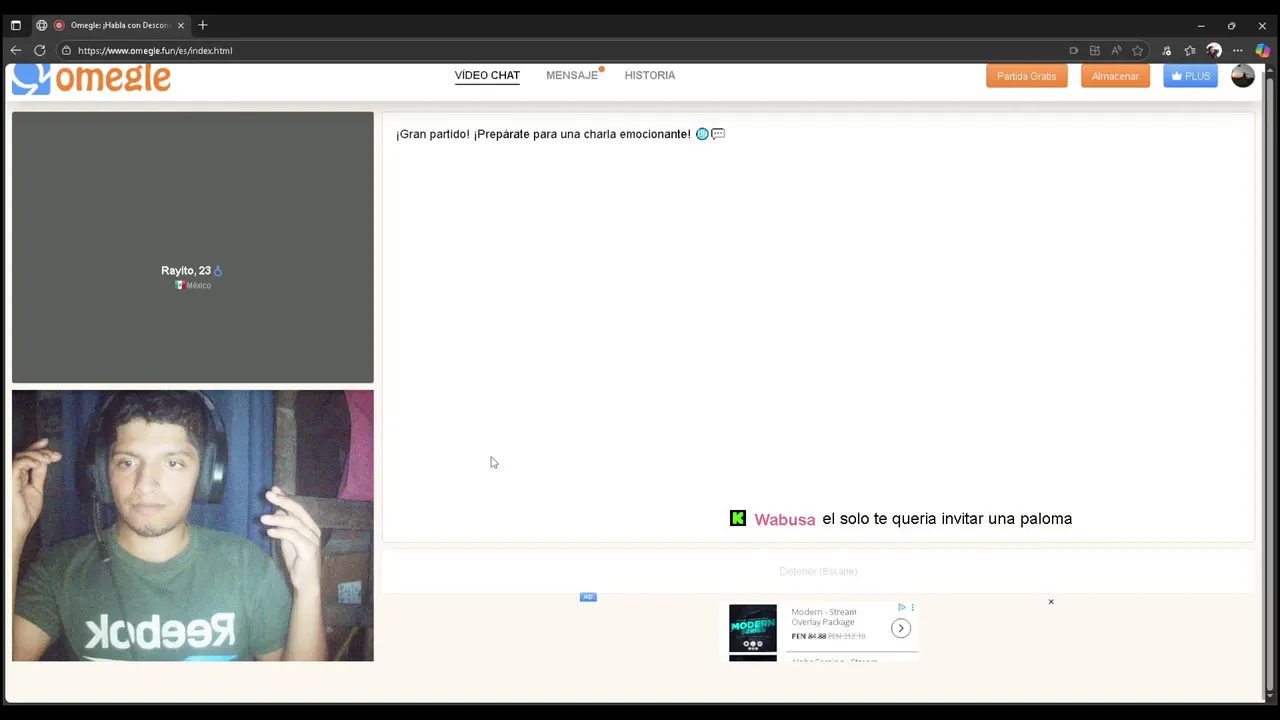Open the VÍDEO CHAT tab

(487, 75)
